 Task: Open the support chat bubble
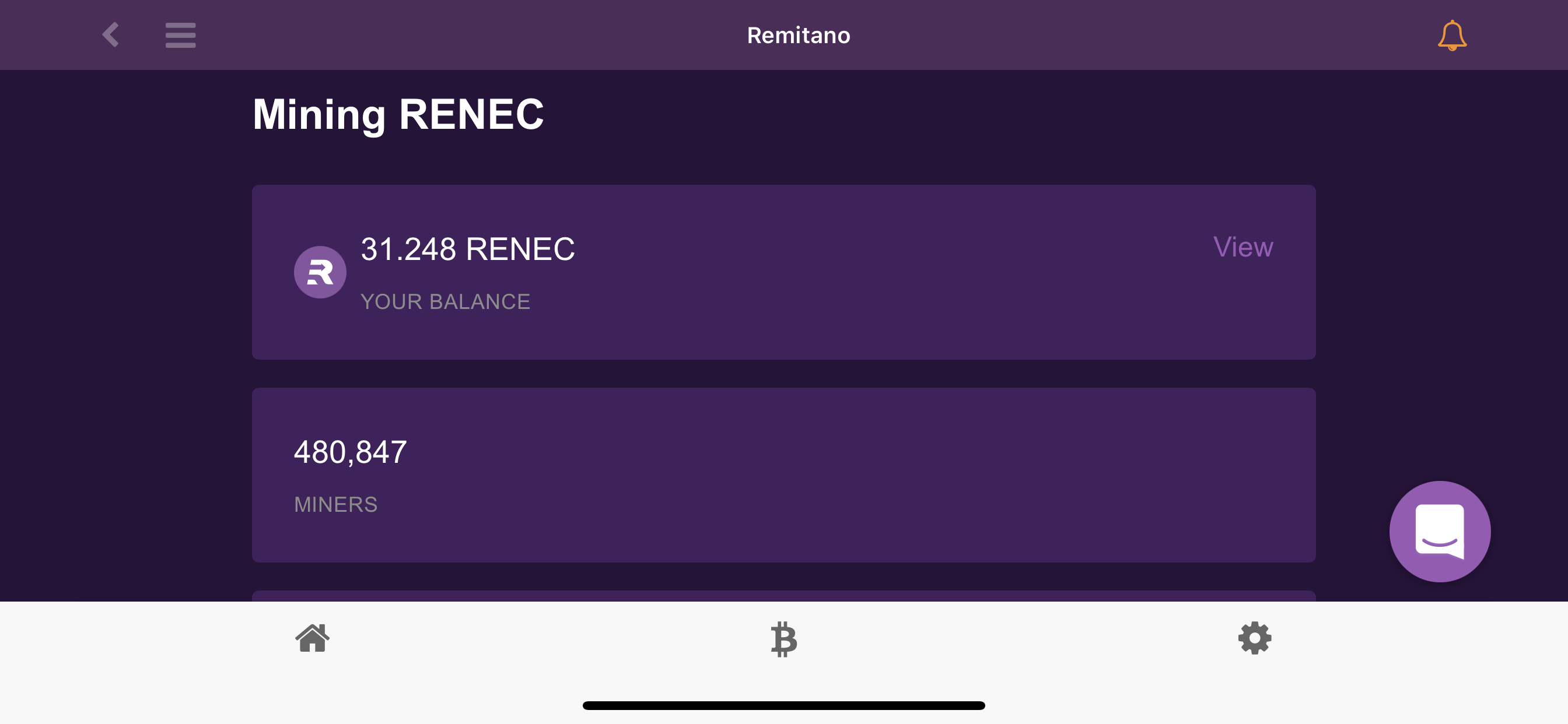[x=1439, y=531]
